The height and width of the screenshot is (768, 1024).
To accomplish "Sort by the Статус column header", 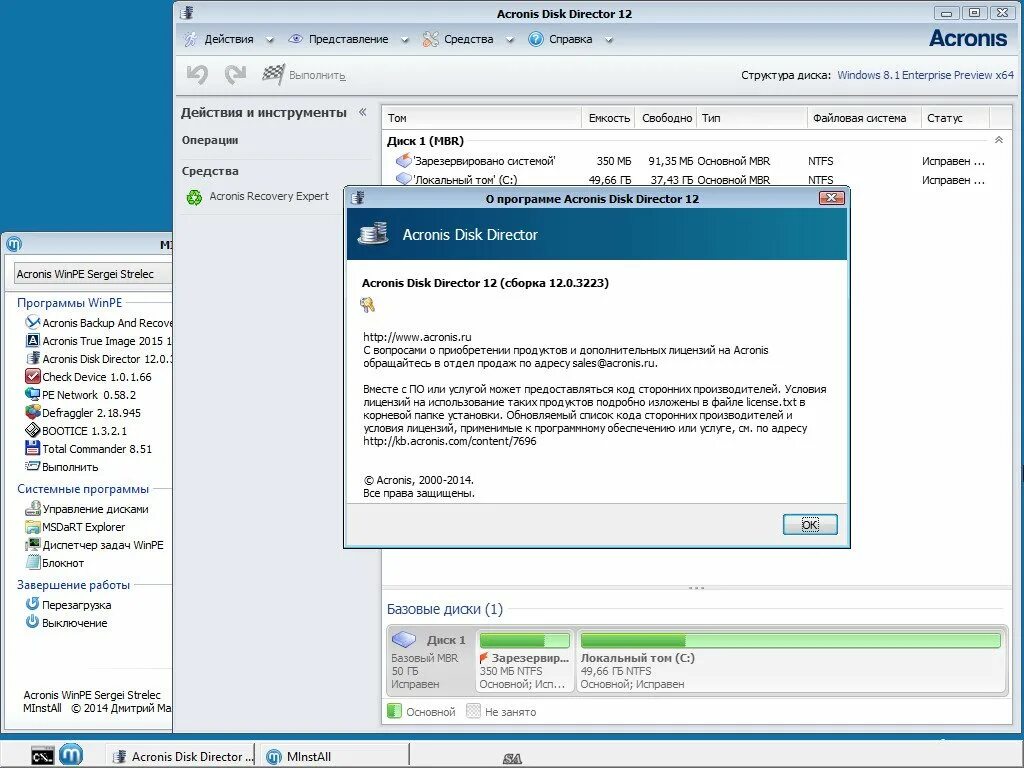I will 955,118.
